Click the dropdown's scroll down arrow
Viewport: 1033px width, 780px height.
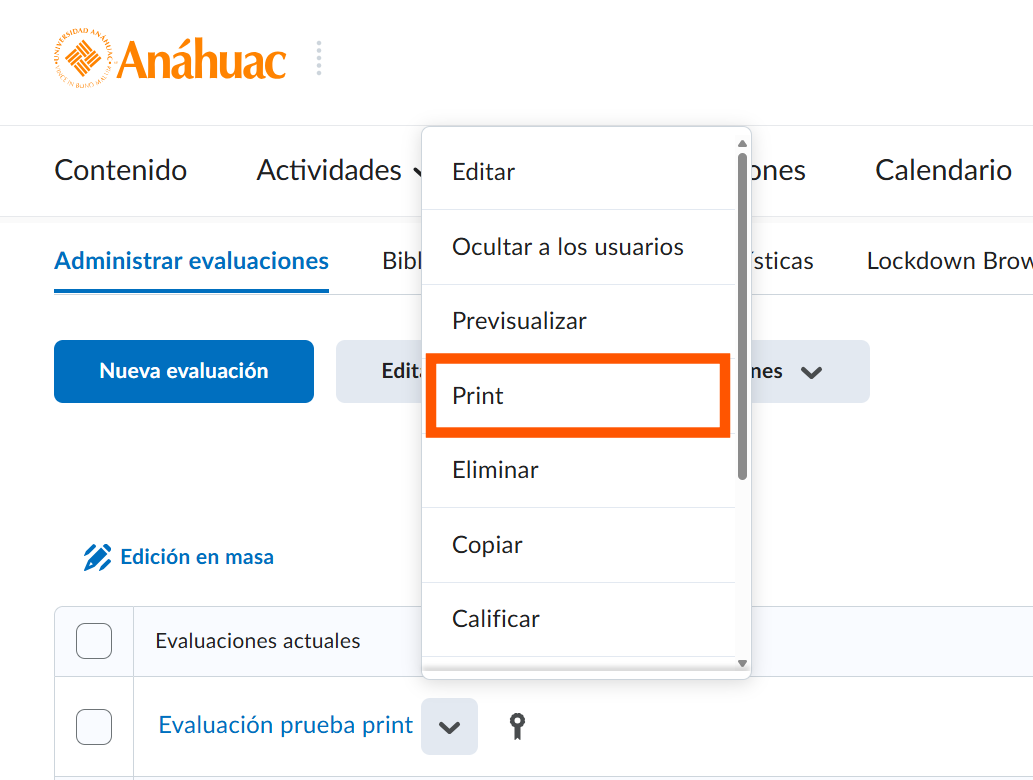(x=742, y=663)
